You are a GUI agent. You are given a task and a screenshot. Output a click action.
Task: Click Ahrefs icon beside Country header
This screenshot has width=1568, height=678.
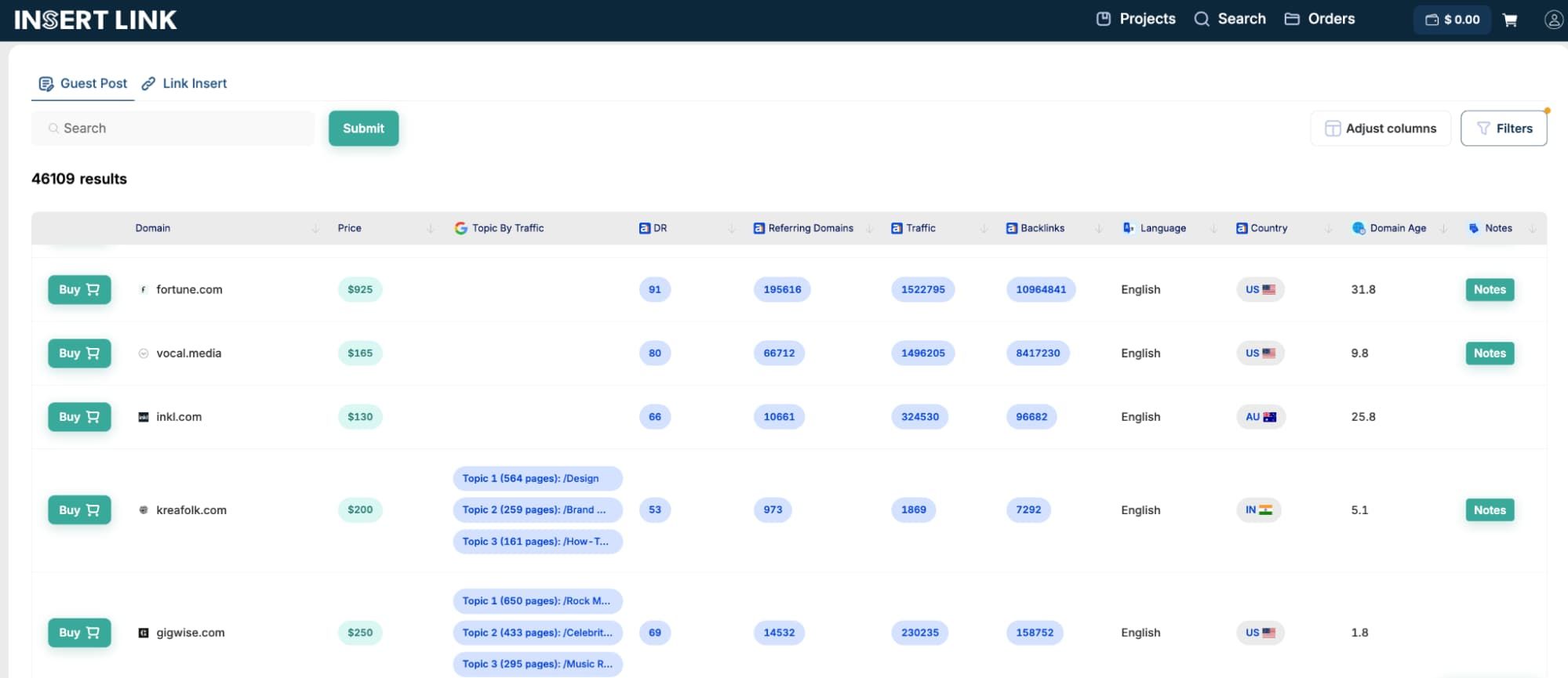coord(1242,228)
